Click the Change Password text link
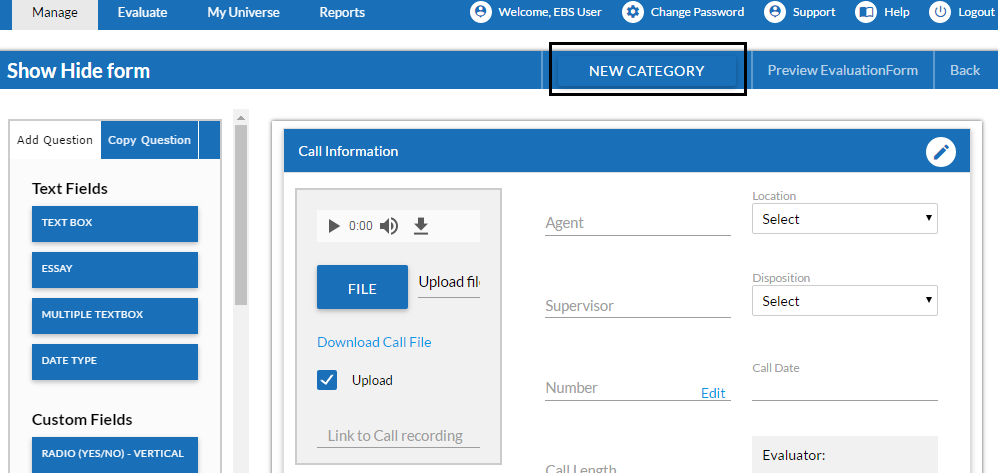Image resolution: width=998 pixels, height=473 pixels. click(697, 12)
